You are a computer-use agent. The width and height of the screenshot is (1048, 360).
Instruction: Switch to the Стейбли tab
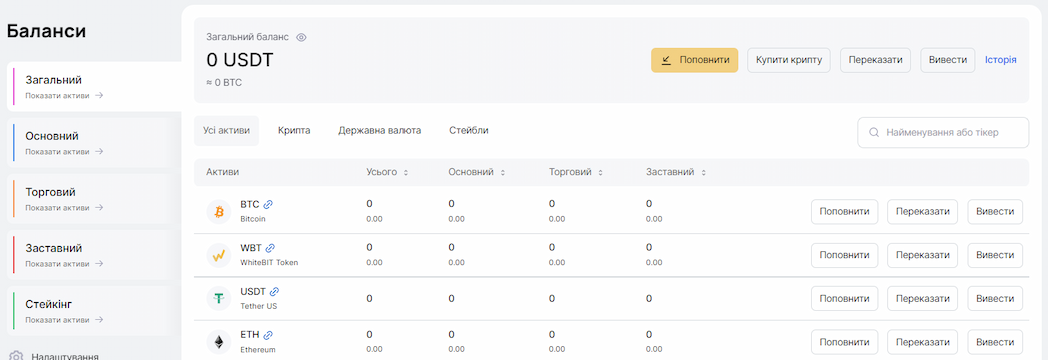pyautogui.click(x=469, y=131)
